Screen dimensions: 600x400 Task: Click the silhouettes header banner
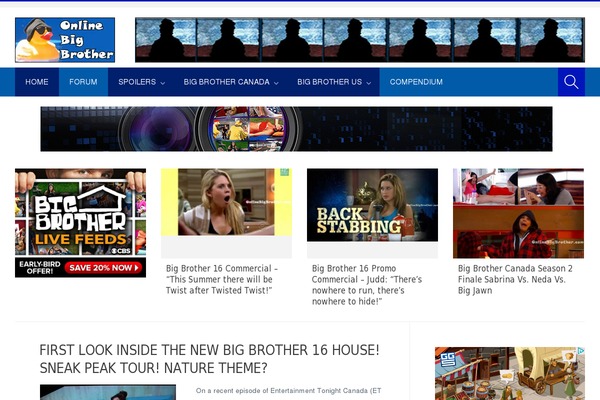pos(360,40)
